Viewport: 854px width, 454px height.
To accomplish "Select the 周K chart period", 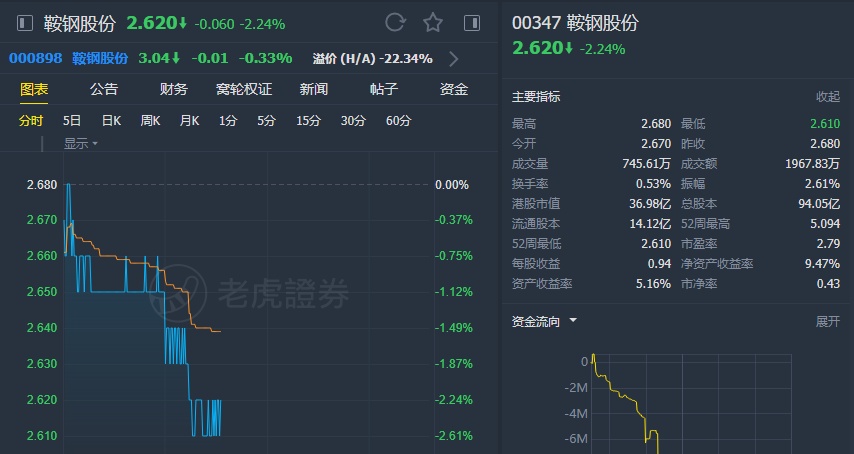I will point(150,121).
